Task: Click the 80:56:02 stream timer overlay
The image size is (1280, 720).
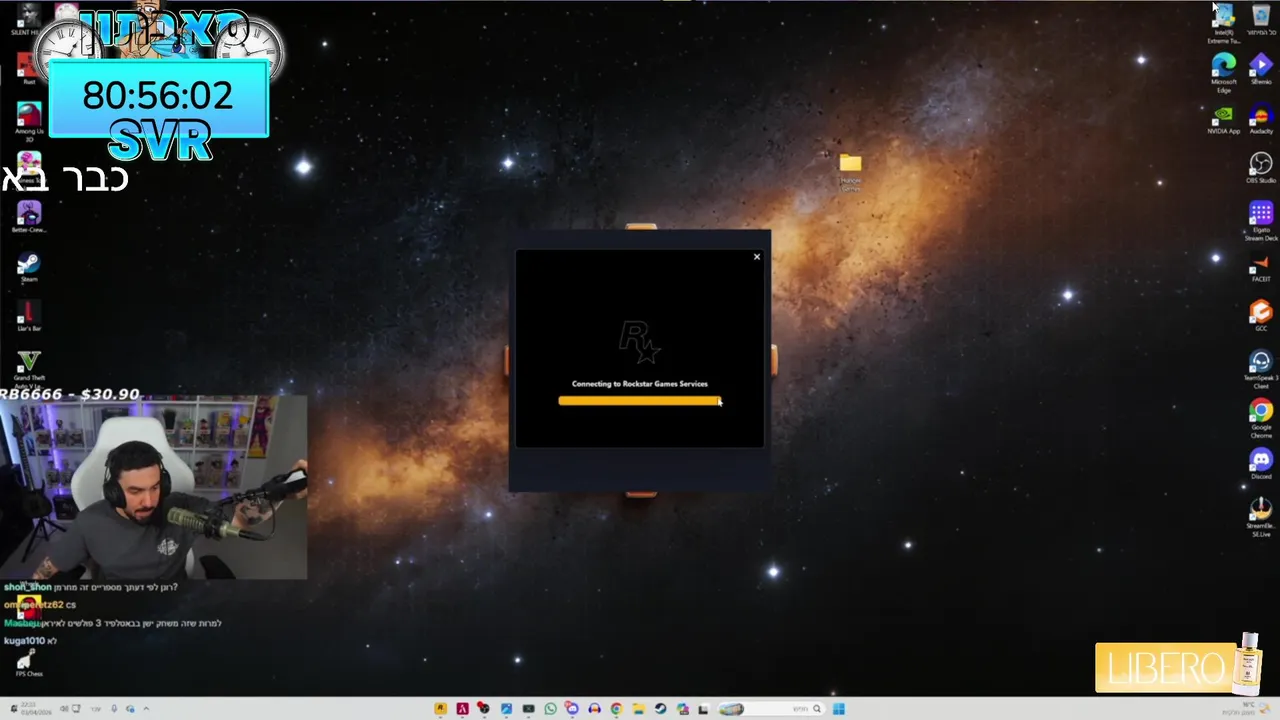Action: [158, 96]
